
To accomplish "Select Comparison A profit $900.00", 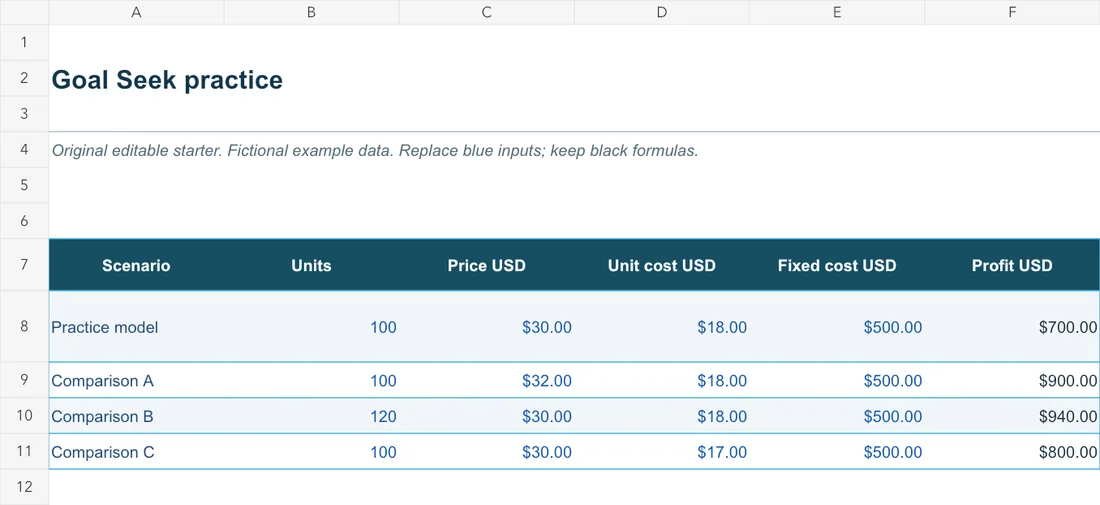I will 1012,381.
